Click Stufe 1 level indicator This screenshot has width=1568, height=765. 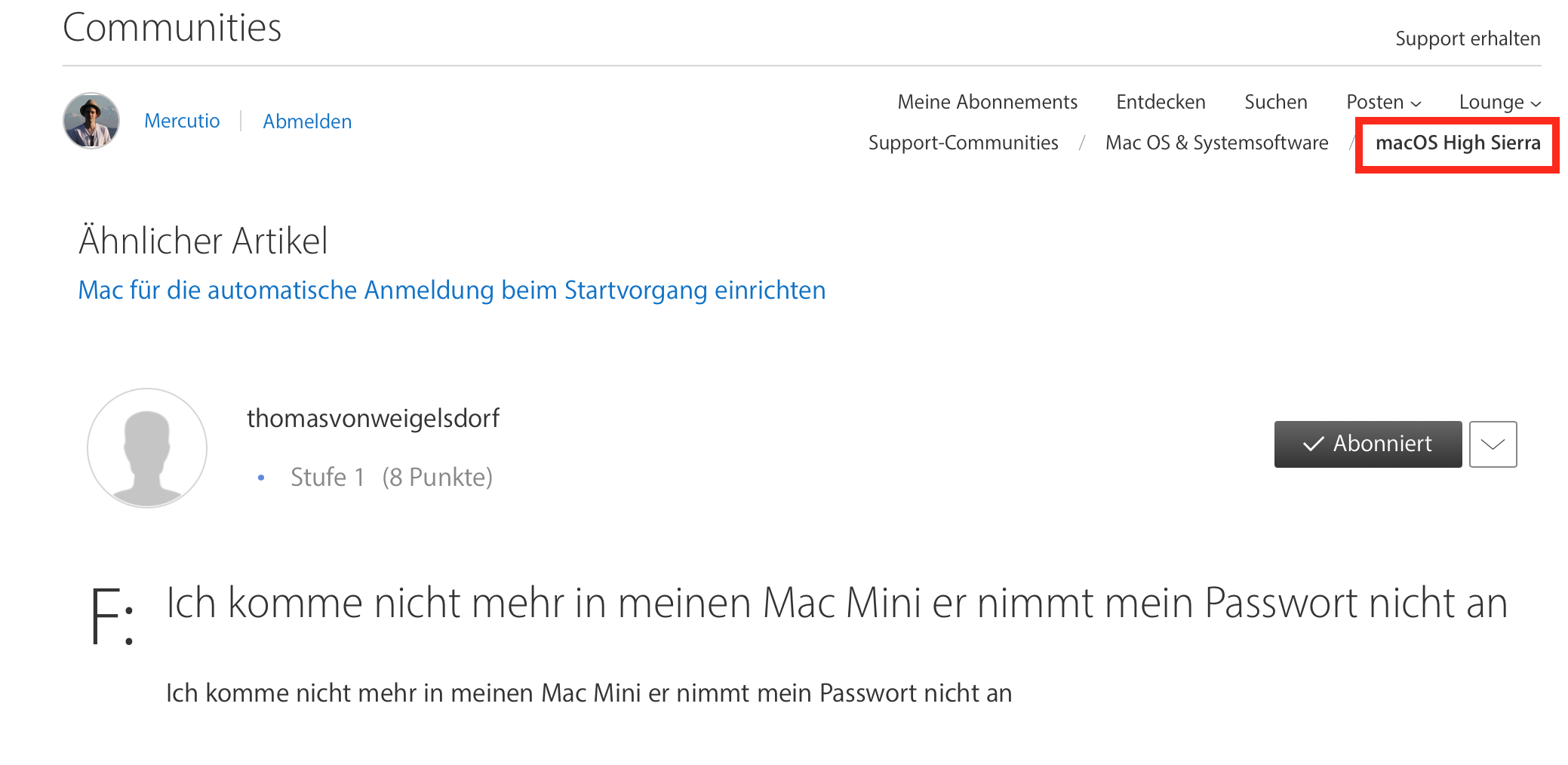pos(327,478)
